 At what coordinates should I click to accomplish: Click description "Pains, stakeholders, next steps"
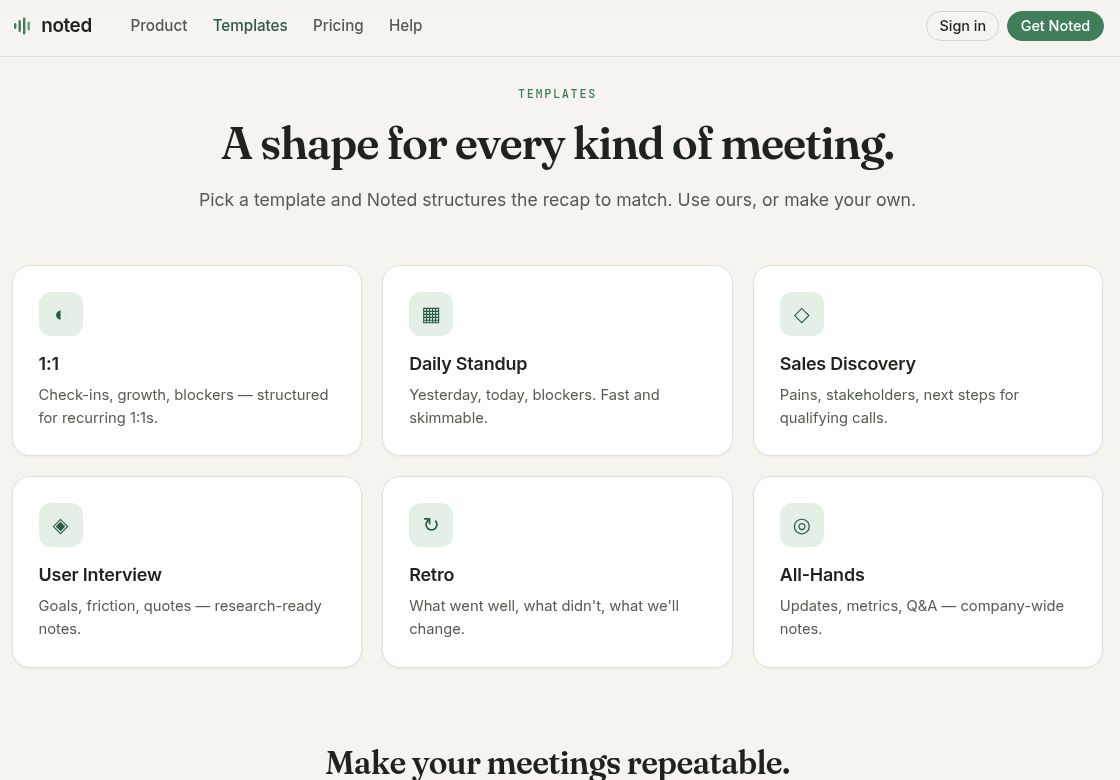pyautogui.click(x=899, y=406)
